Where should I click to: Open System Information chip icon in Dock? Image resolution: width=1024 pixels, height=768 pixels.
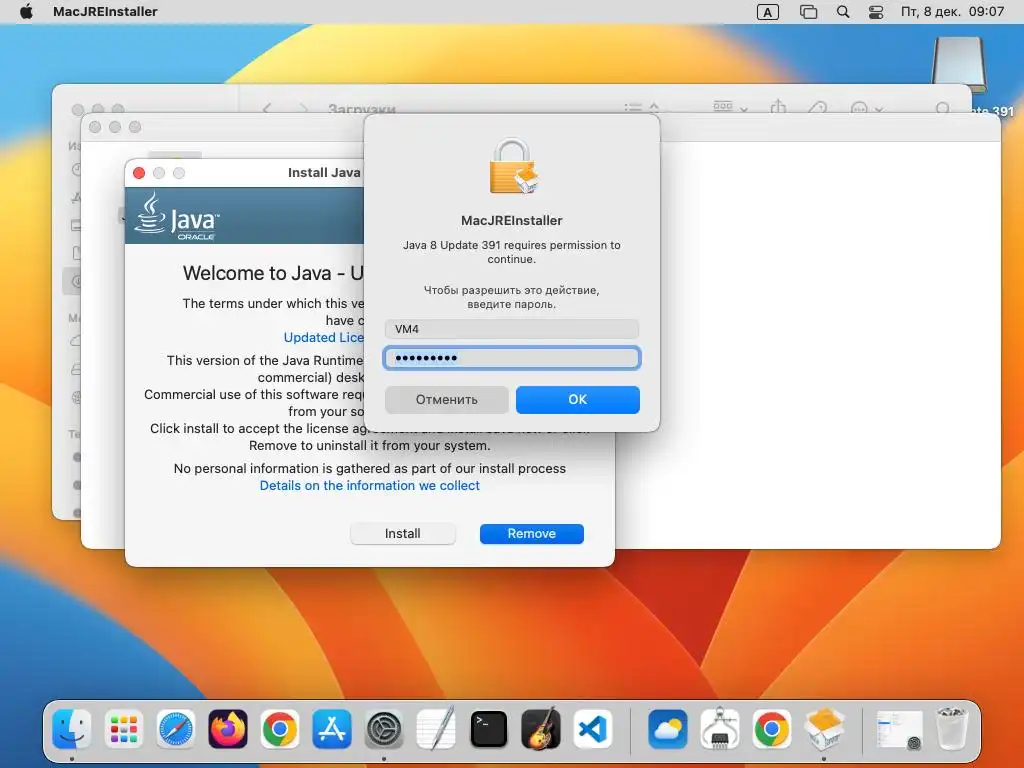[x=720, y=729]
